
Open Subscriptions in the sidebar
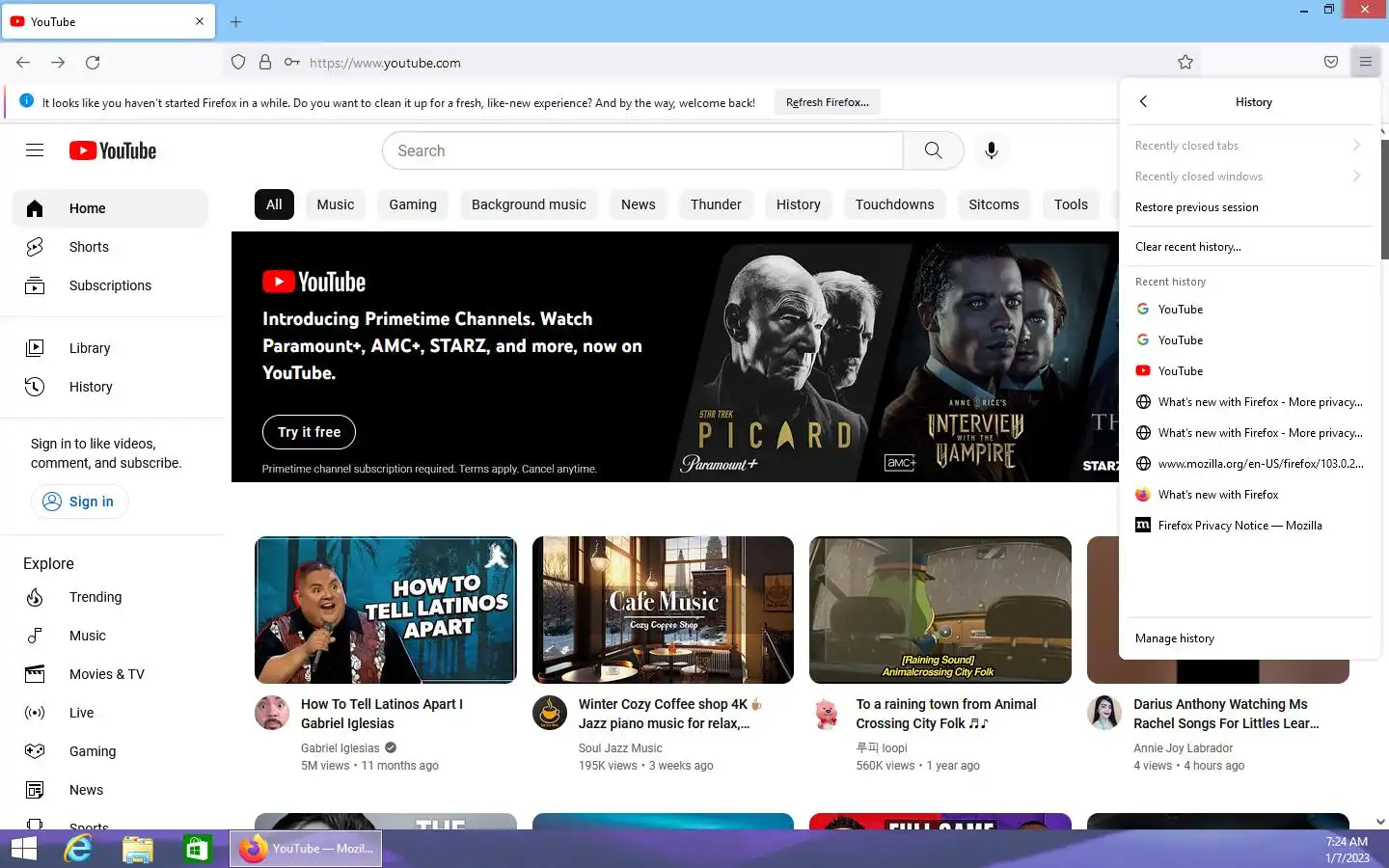coord(110,285)
